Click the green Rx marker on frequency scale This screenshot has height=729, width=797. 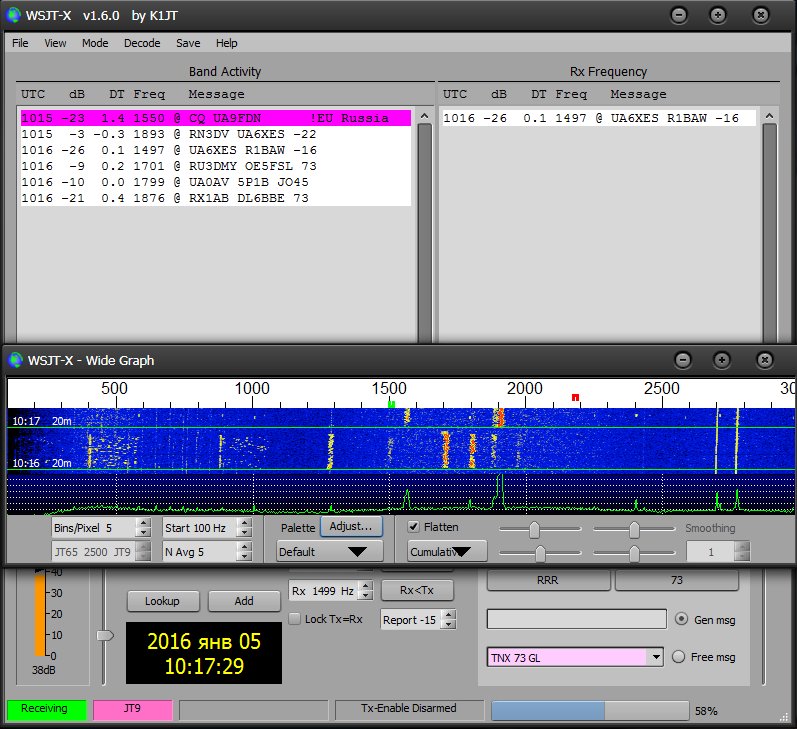pos(392,404)
